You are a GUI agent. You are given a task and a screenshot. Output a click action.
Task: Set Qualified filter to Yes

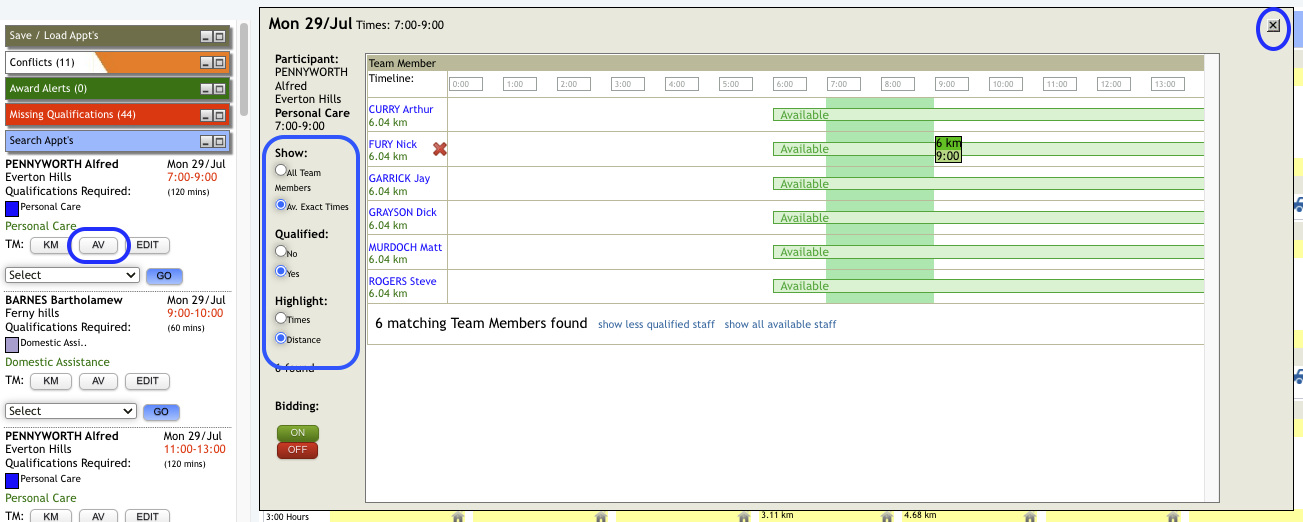tap(281, 271)
